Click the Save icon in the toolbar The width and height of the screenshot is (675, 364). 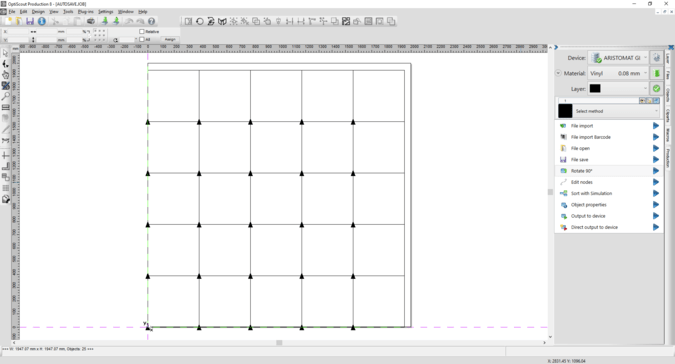click(30, 21)
